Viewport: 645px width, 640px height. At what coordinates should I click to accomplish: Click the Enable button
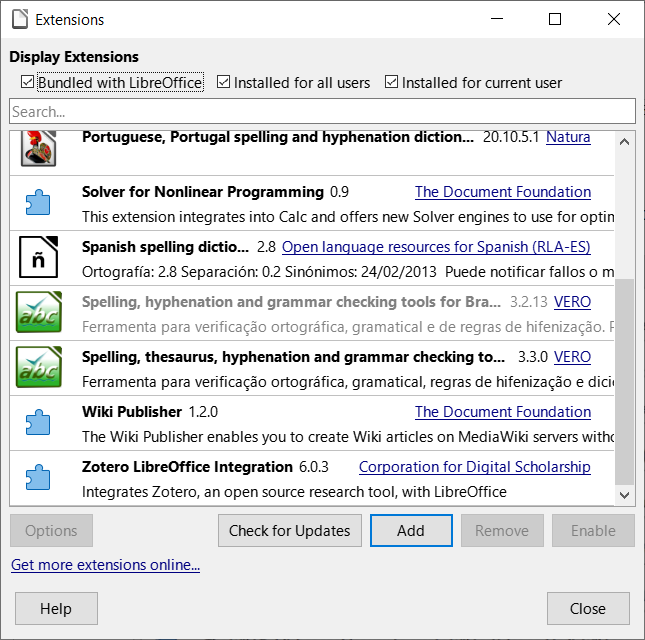[593, 531]
